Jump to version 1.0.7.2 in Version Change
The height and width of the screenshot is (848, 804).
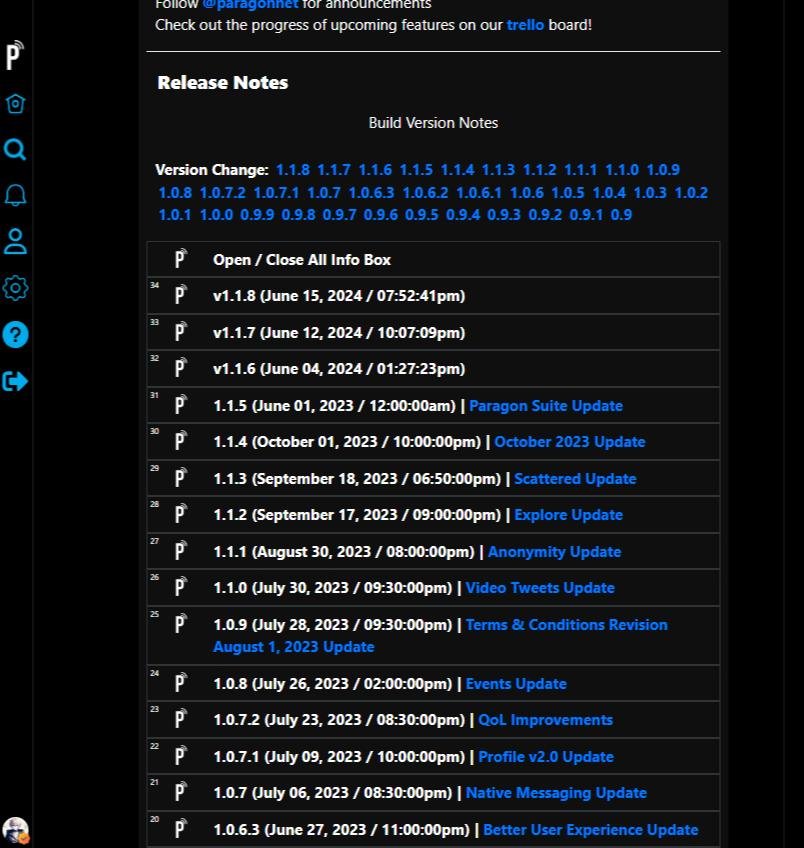(222, 192)
